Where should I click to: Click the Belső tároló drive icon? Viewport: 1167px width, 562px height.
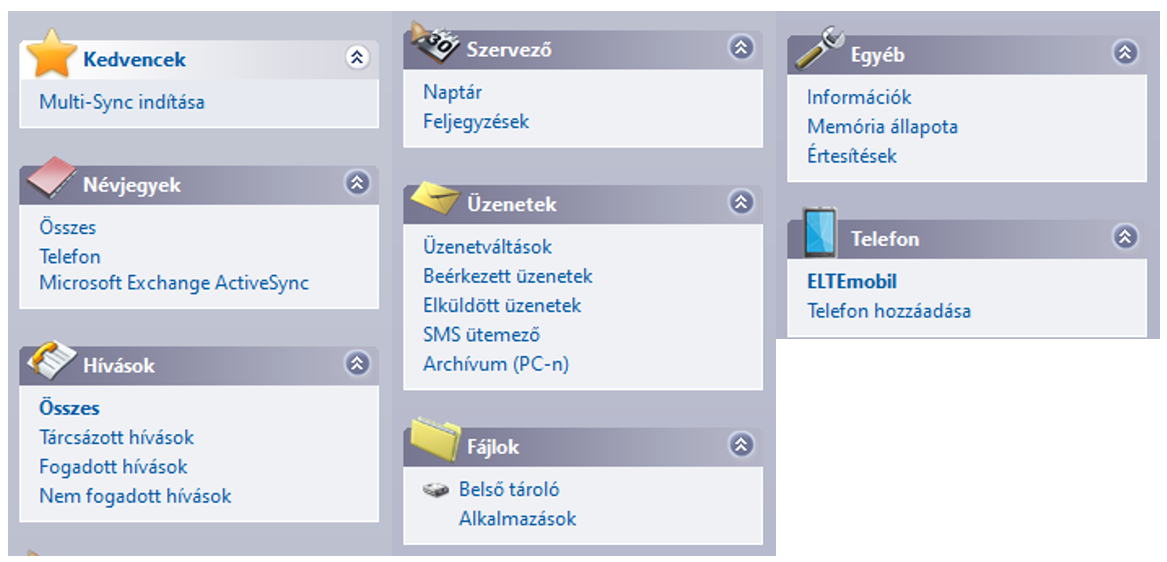[436, 490]
